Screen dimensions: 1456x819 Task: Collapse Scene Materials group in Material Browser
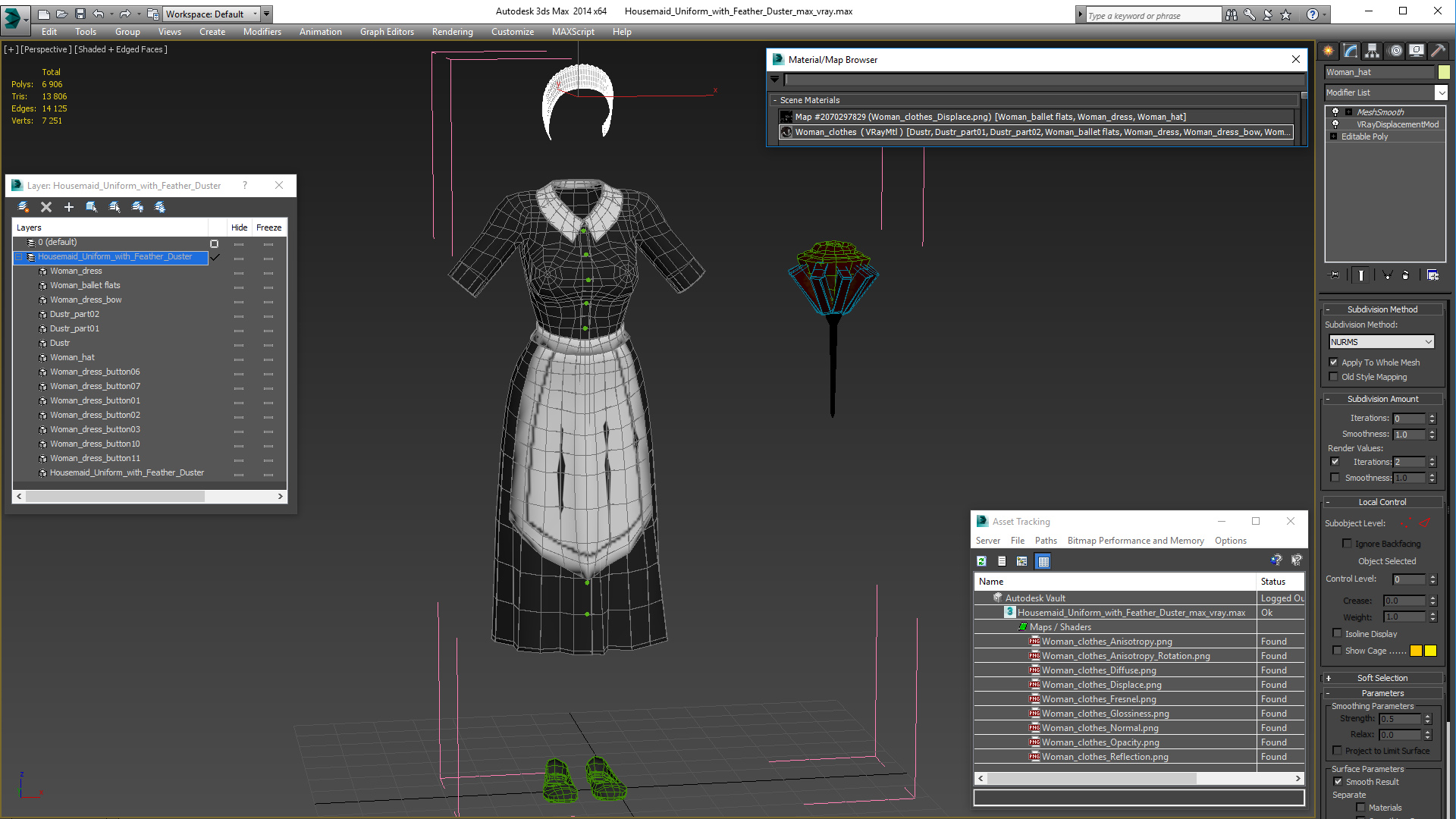[775, 100]
